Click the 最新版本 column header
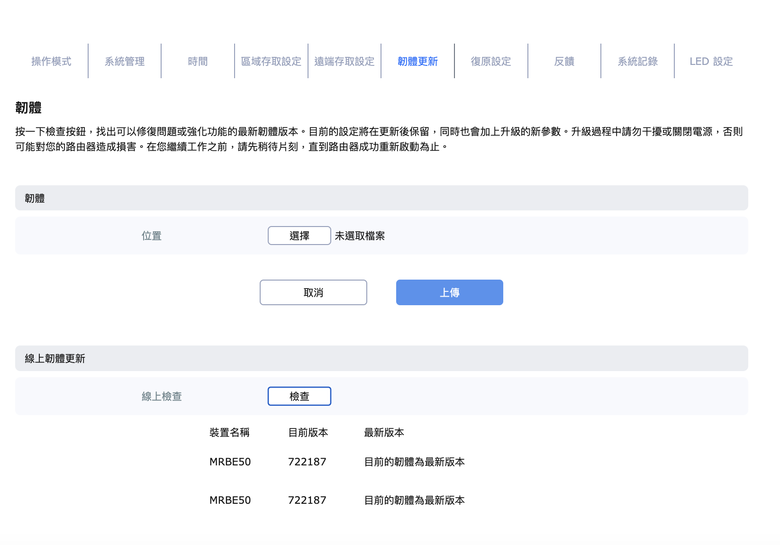780x545 pixels. (x=384, y=432)
